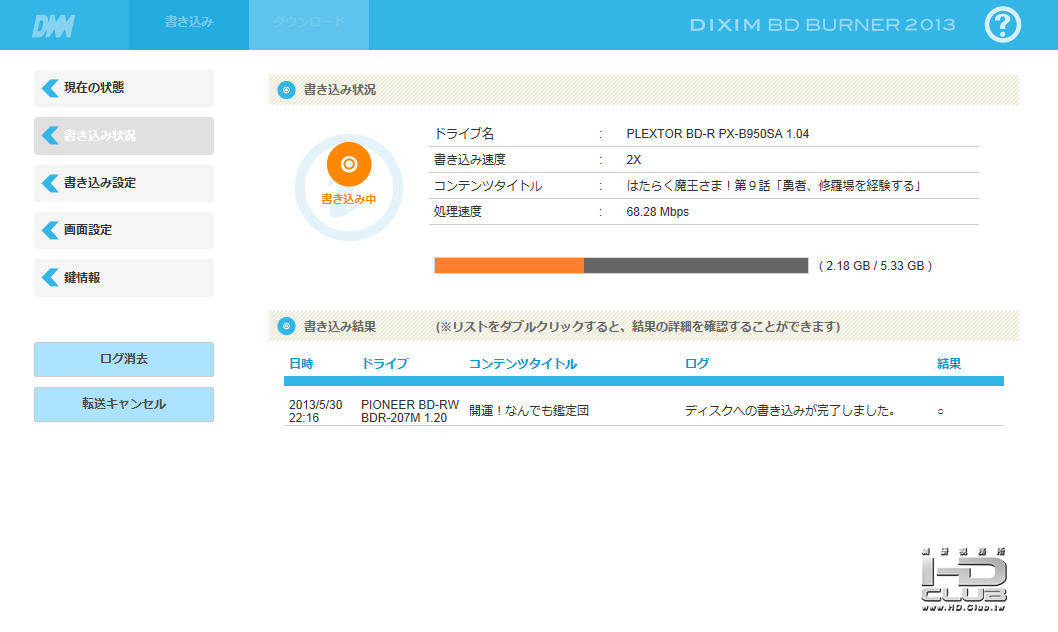Click the bullet icon beside 書き込み状況 header
1058x632 pixels.
pyautogui.click(x=286, y=90)
